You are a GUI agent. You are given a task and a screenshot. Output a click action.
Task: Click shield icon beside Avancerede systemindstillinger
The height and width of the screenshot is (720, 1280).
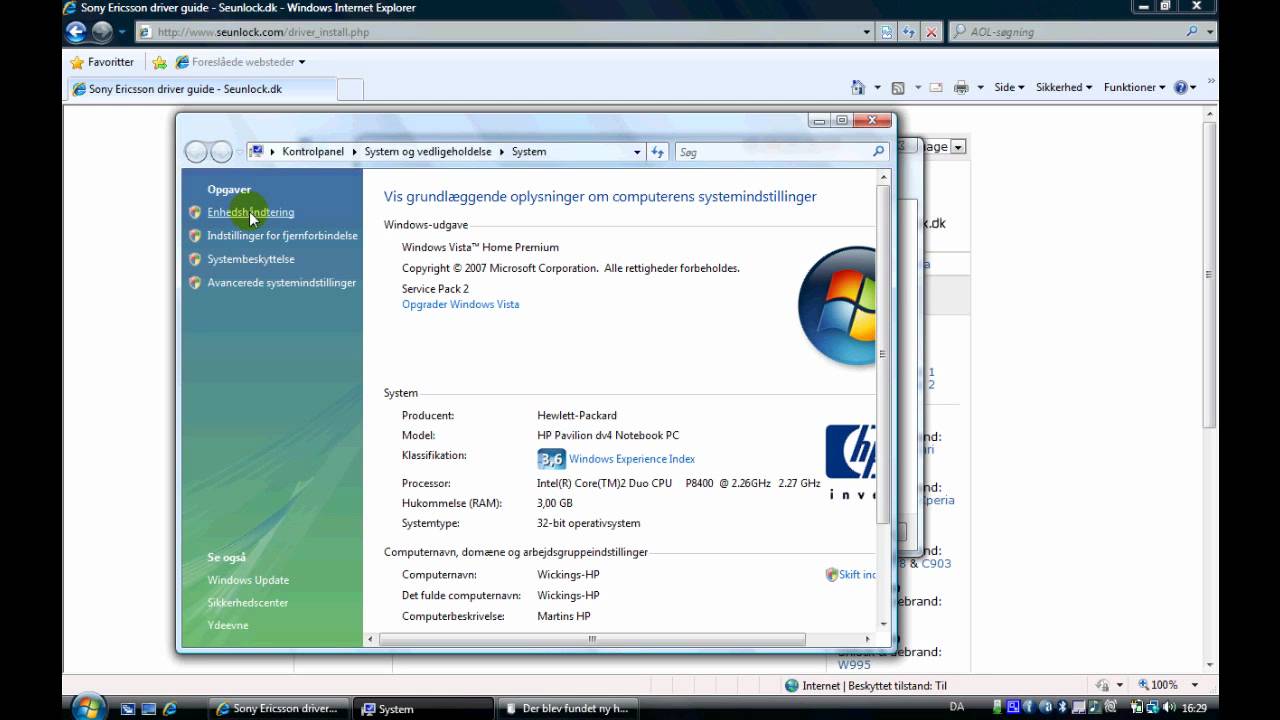tap(195, 283)
